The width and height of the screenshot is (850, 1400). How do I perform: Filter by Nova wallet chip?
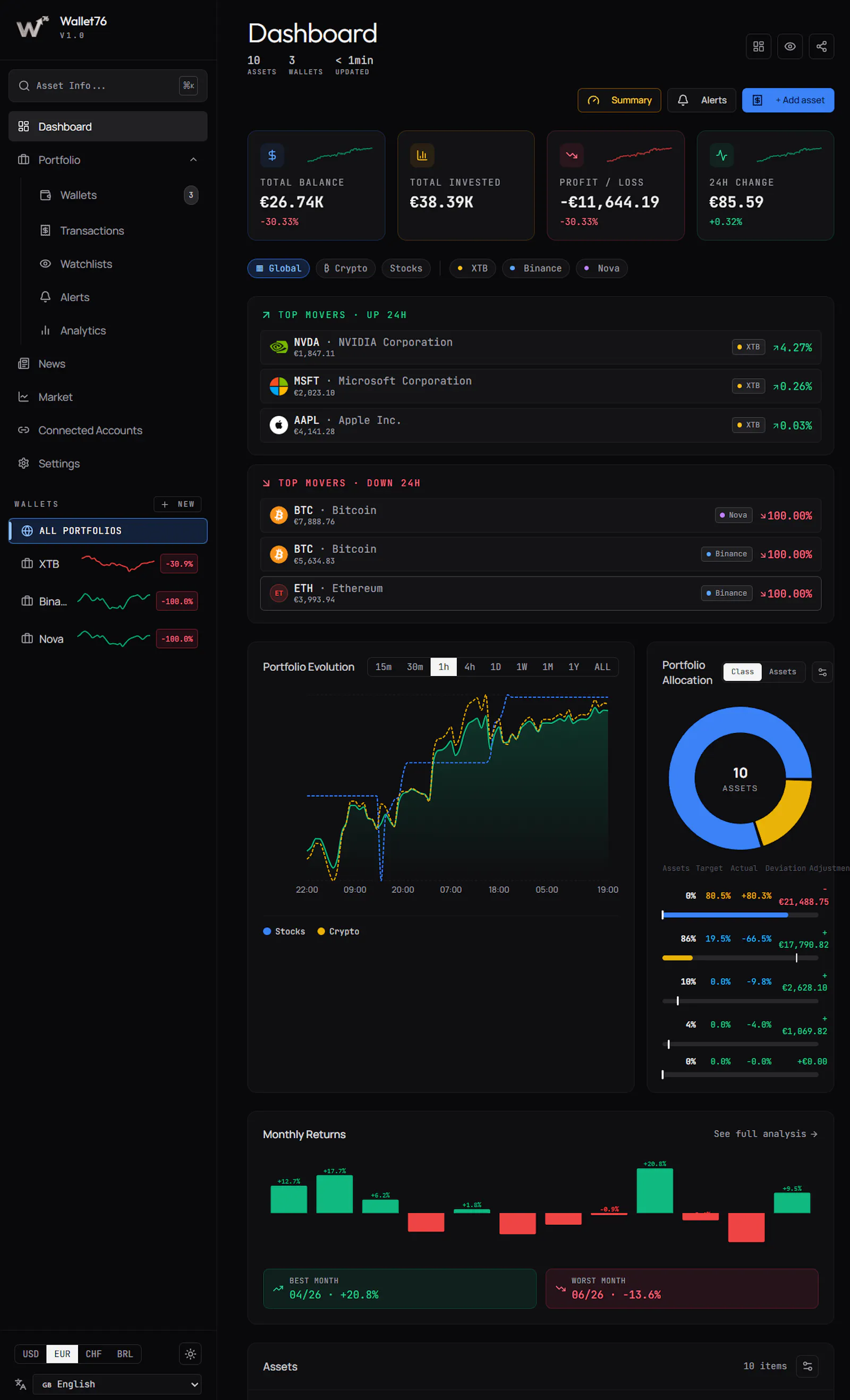click(x=602, y=268)
